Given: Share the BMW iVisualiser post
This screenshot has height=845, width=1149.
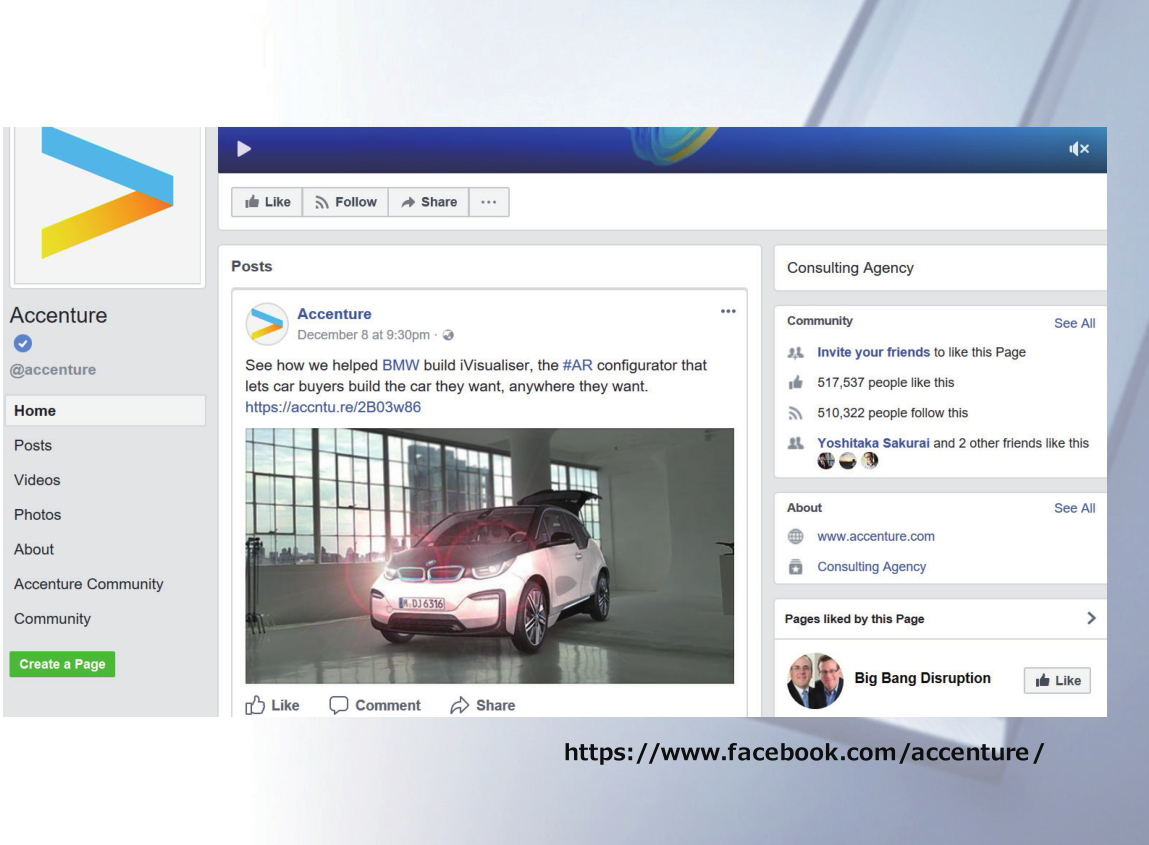Looking at the screenshot, I should (481, 705).
